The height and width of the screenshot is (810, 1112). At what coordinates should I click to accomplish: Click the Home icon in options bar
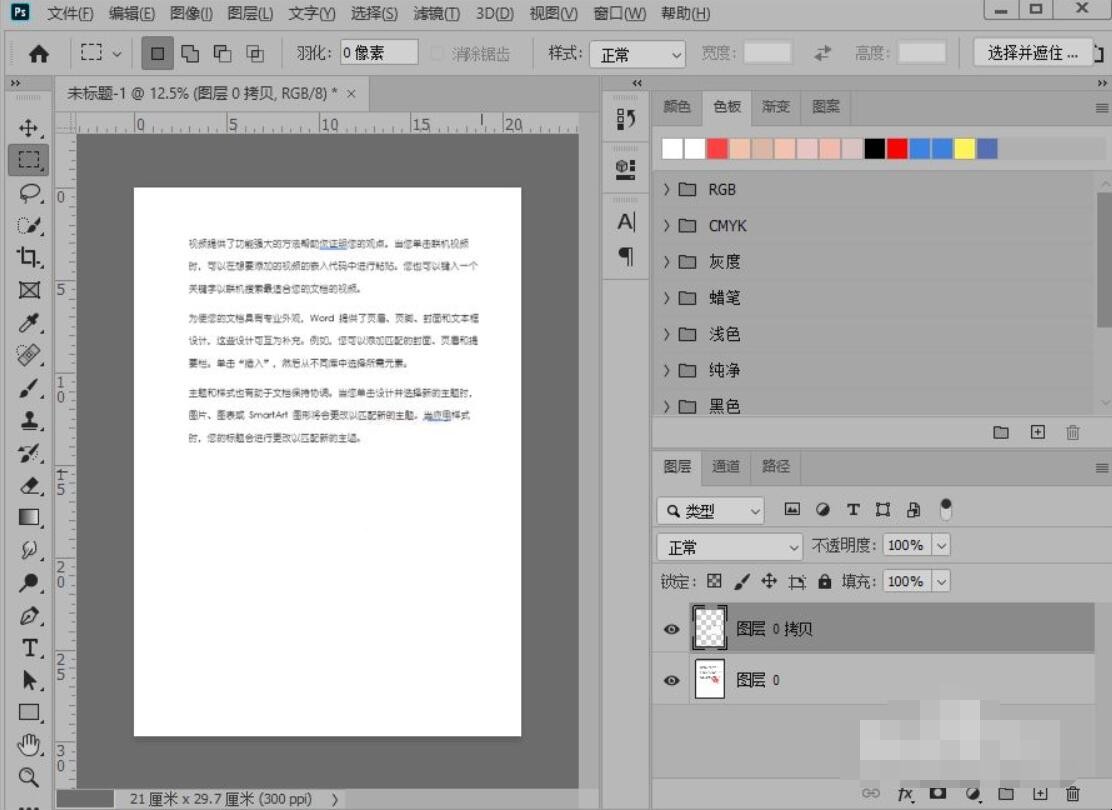pos(38,54)
